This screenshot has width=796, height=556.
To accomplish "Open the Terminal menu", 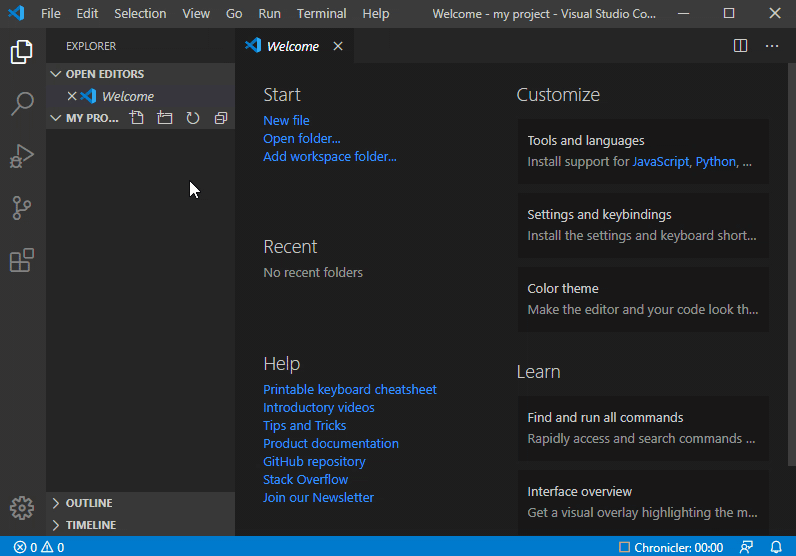I will (x=321, y=14).
